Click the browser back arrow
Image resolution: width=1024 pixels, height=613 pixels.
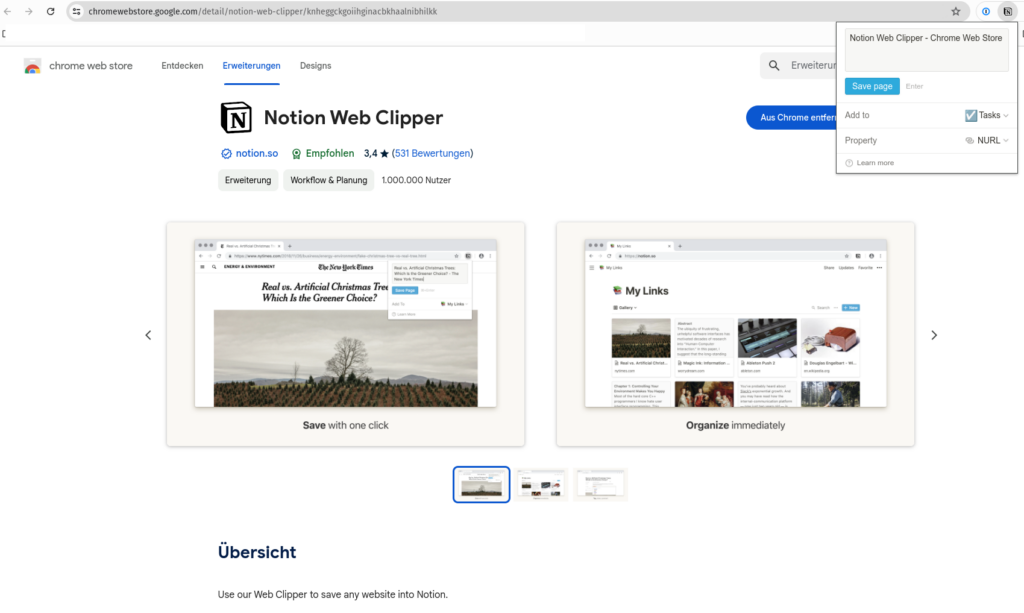tap(8, 11)
